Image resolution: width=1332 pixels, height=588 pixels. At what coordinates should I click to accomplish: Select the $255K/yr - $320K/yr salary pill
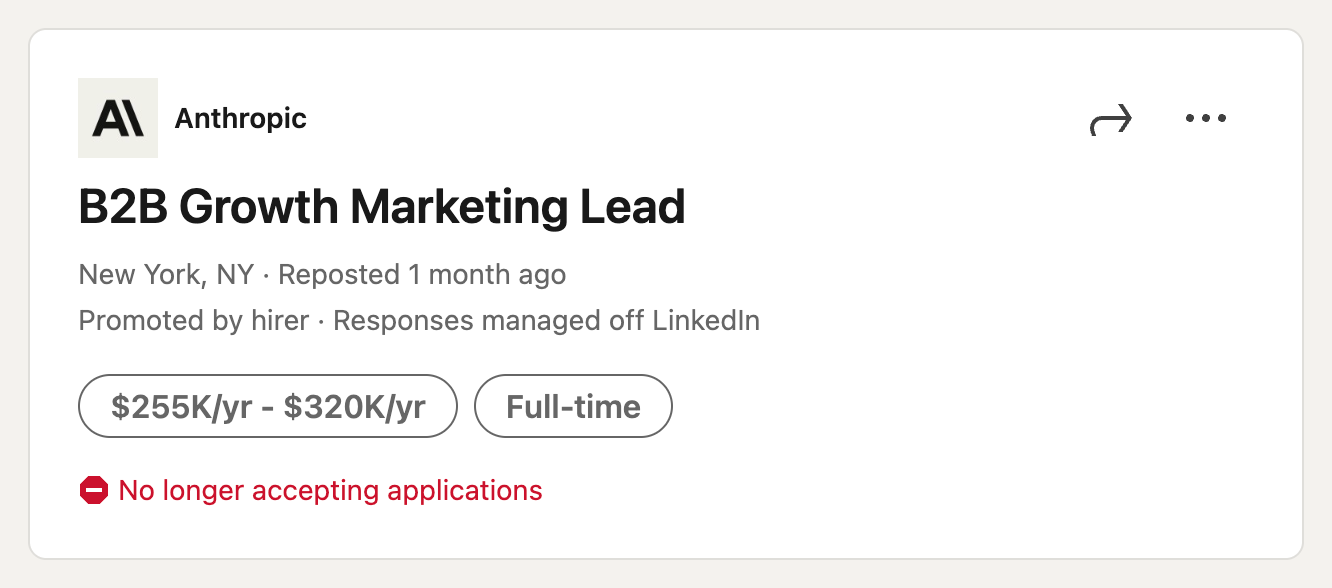(x=268, y=406)
